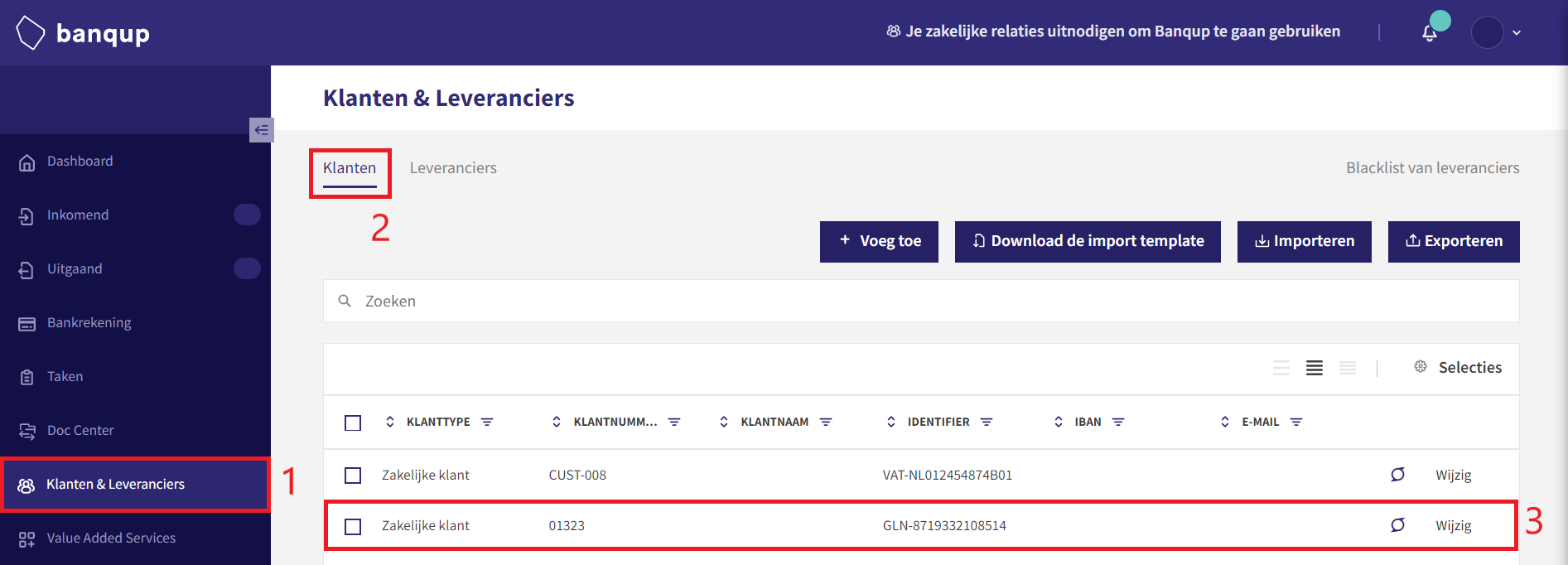Click the Bankrekening card icon

pyautogui.click(x=27, y=324)
